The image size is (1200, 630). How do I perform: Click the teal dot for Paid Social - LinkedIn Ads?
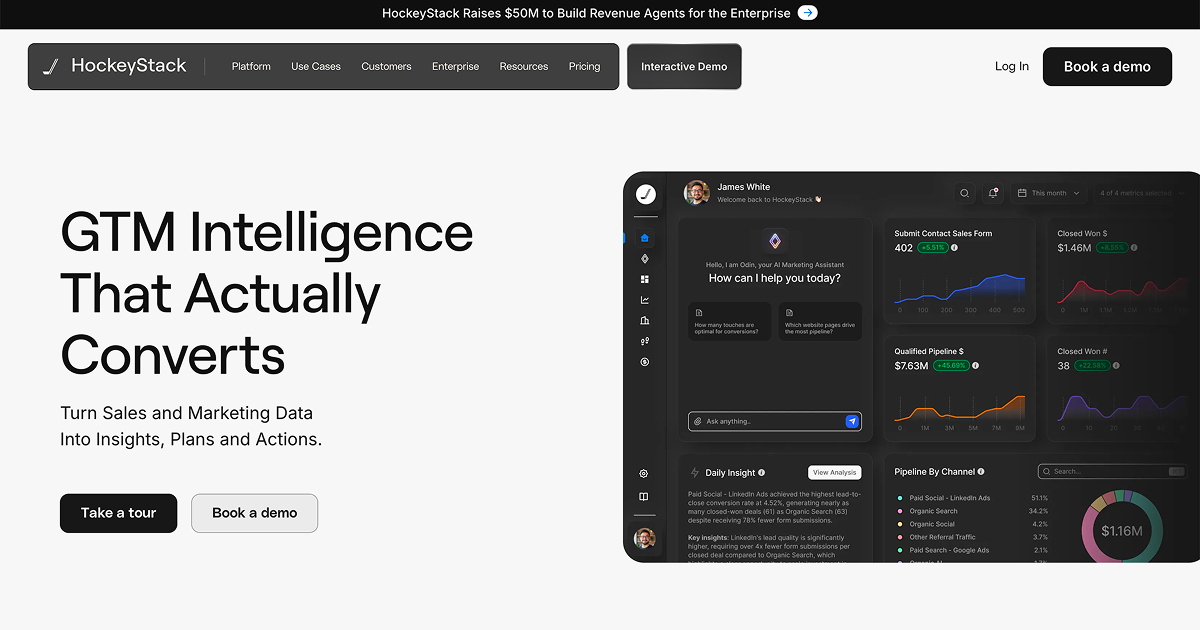pyautogui.click(x=900, y=498)
